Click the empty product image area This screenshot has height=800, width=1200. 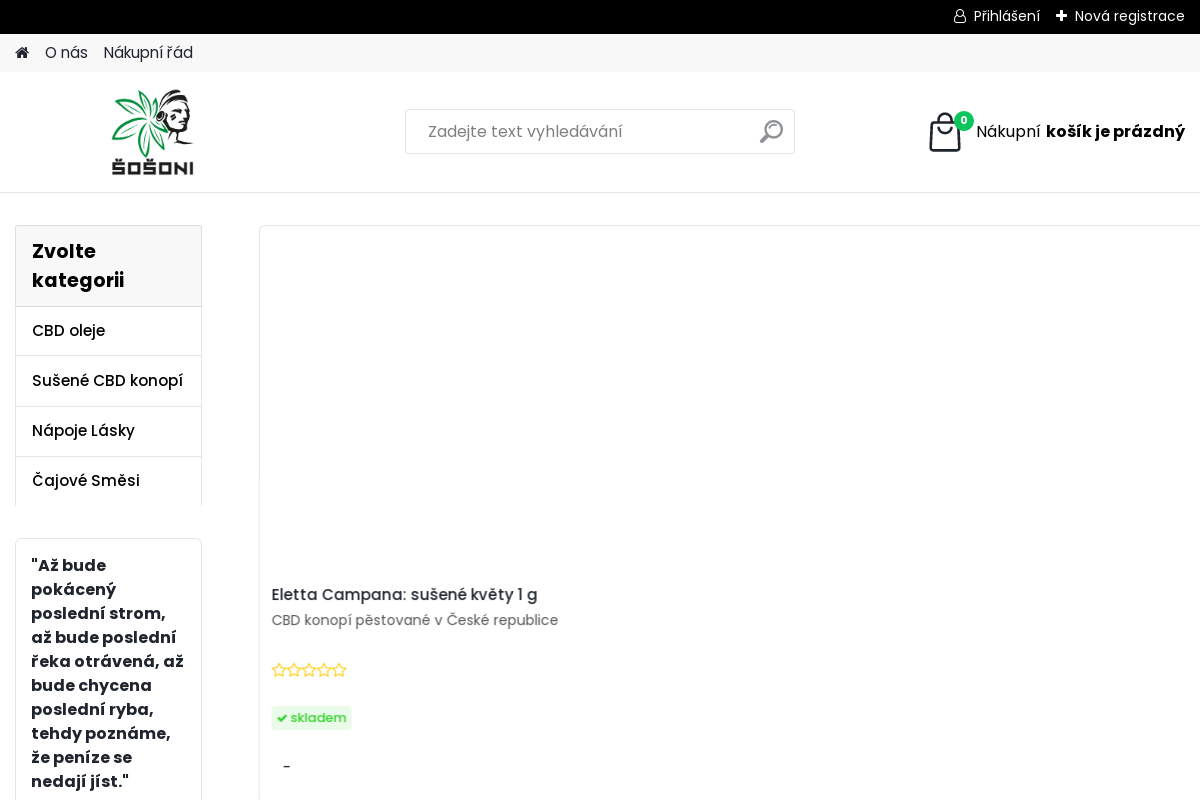click(730, 400)
